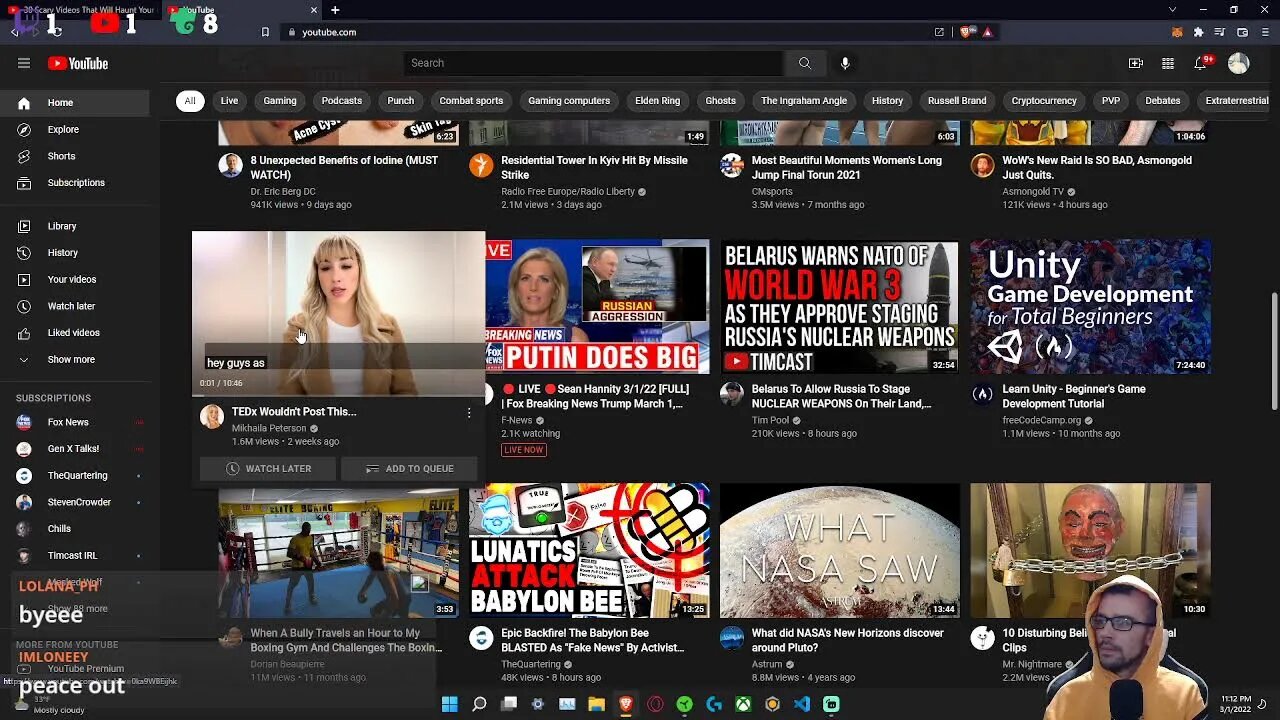Click the YouTube logo

click(78, 63)
